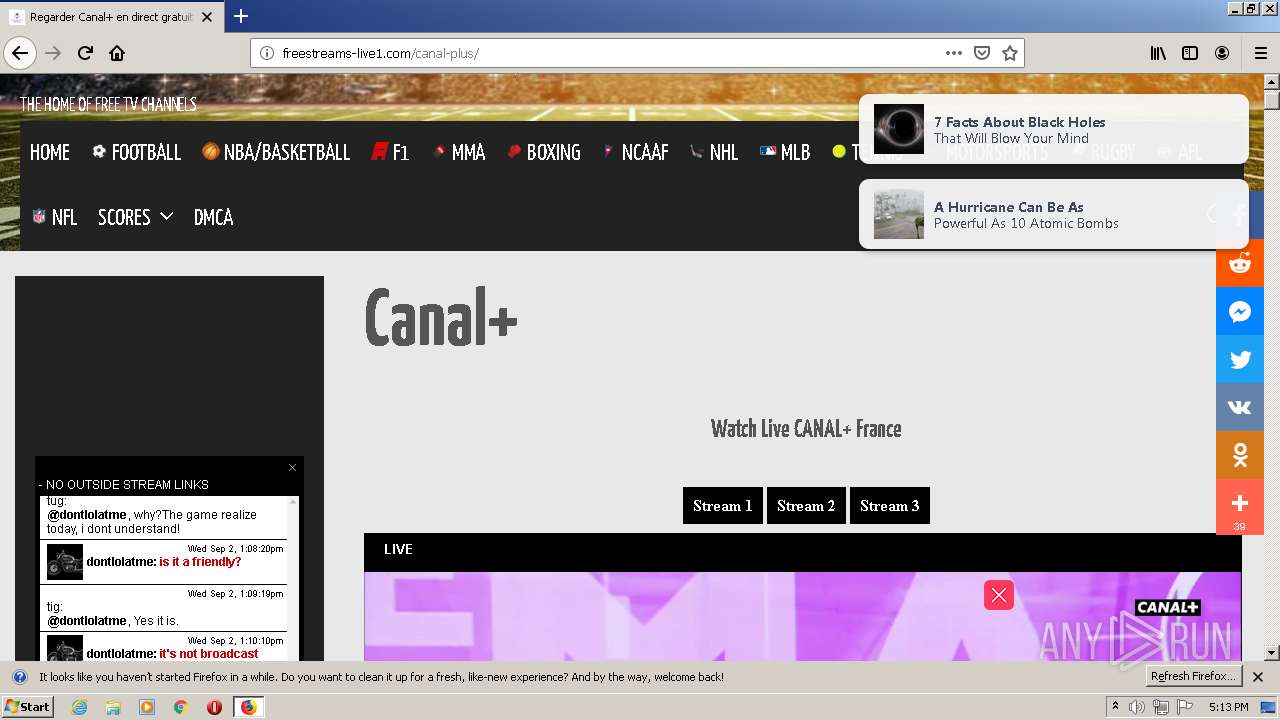The height and width of the screenshot is (720, 1280).
Task: Click the "Canal+" page heading
Action: click(x=441, y=318)
